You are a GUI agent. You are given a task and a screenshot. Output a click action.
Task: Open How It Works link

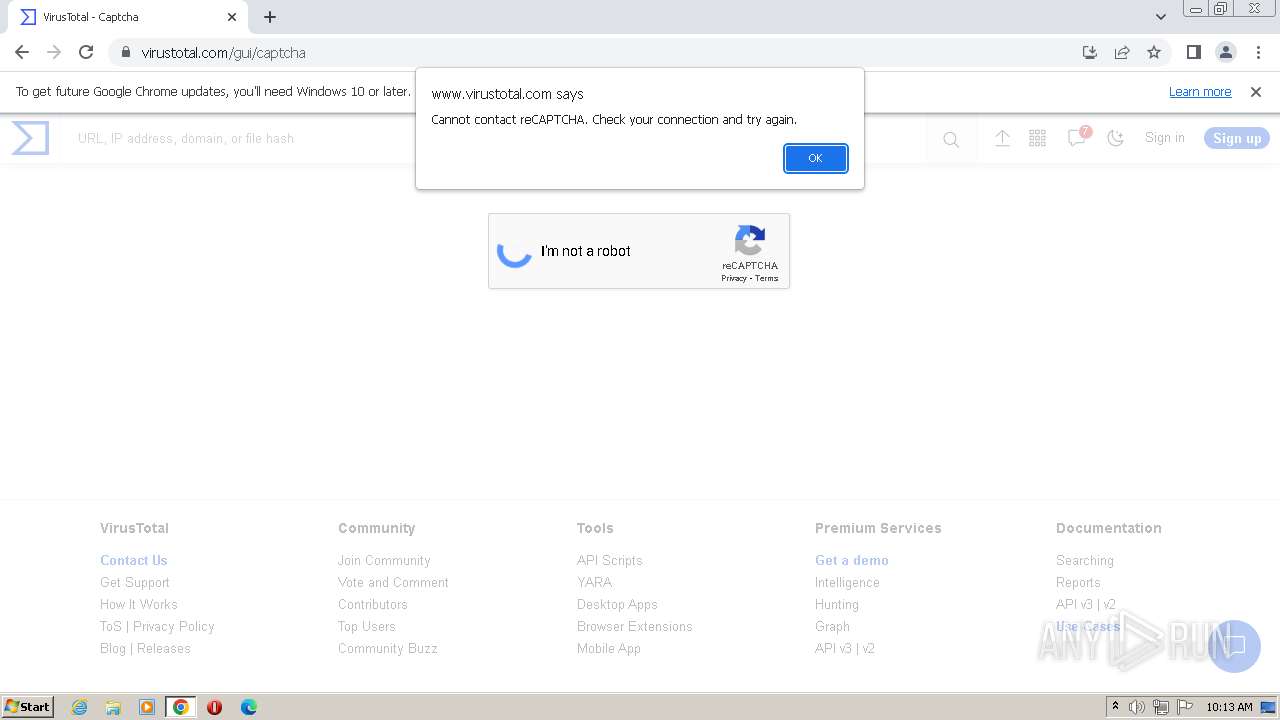pyautogui.click(x=139, y=605)
